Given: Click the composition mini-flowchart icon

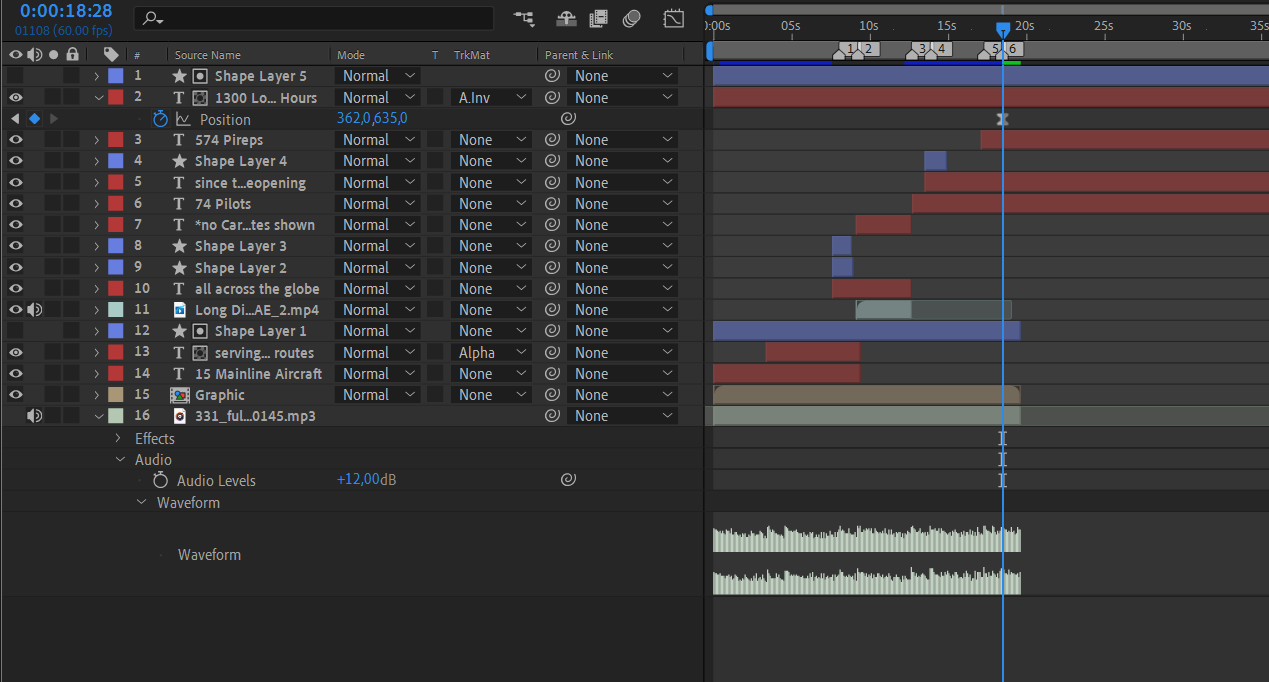Looking at the screenshot, I should click(523, 18).
